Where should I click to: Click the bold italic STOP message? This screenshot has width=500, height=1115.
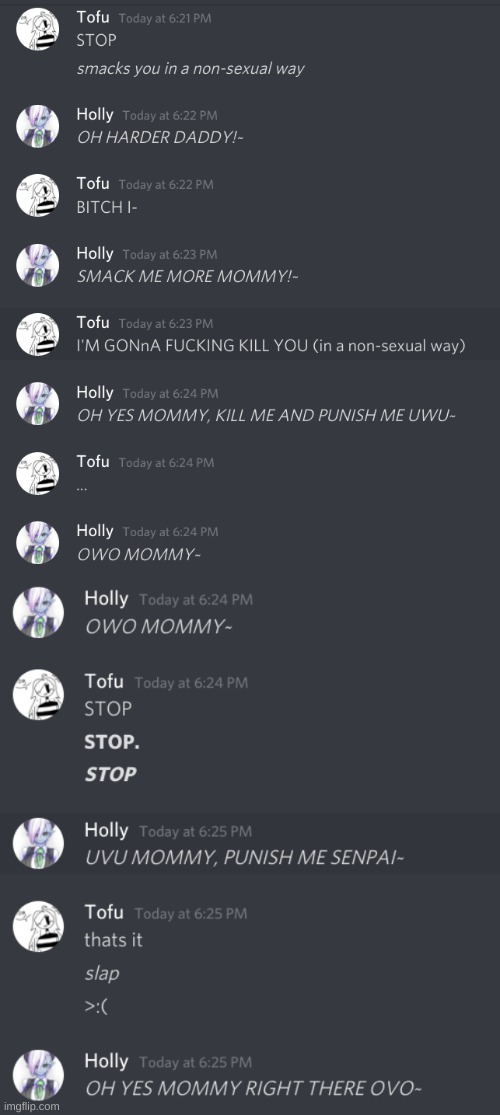coord(111,774)
